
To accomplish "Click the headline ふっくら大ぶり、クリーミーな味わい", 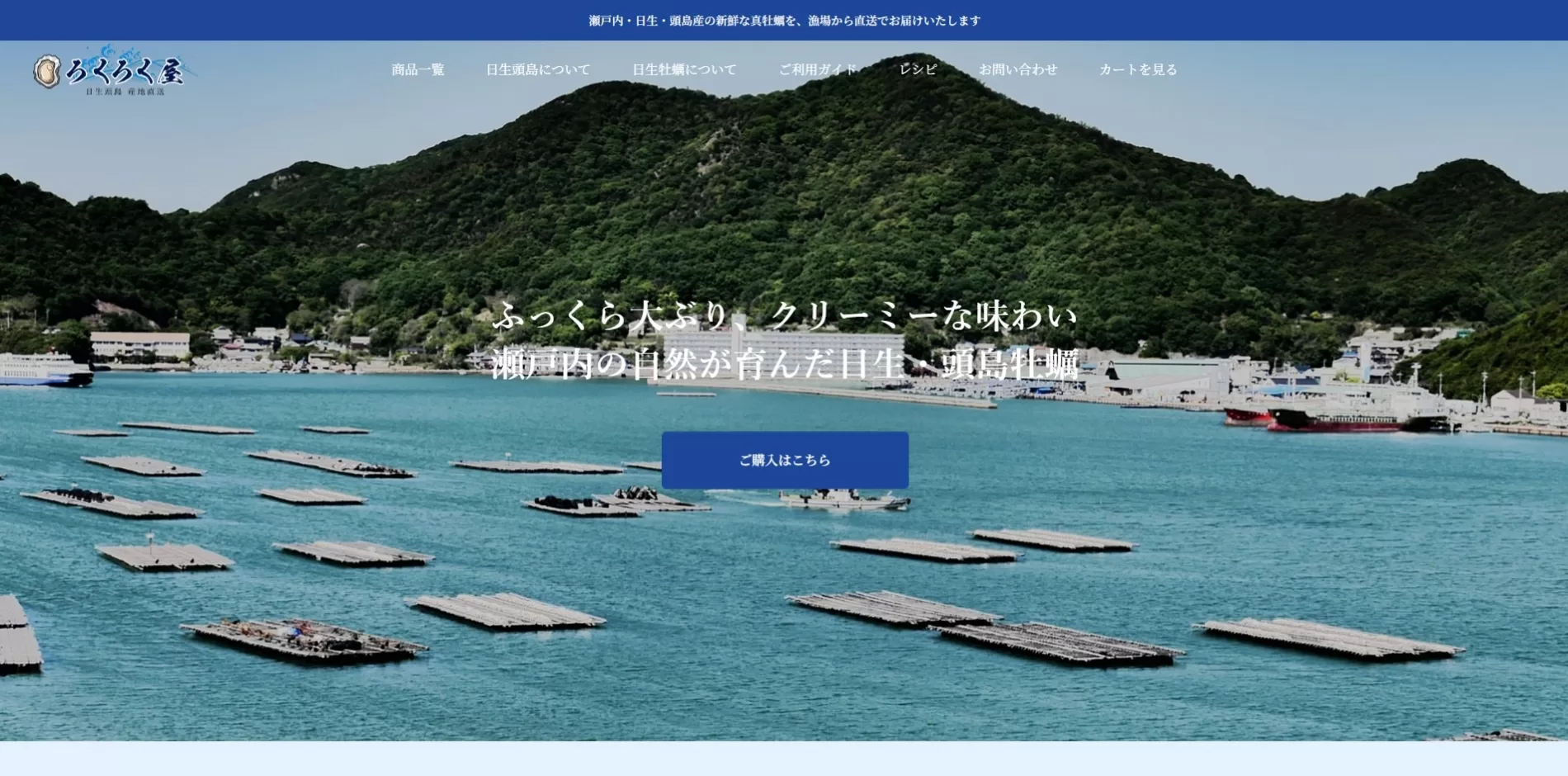I will coord(784,316).
